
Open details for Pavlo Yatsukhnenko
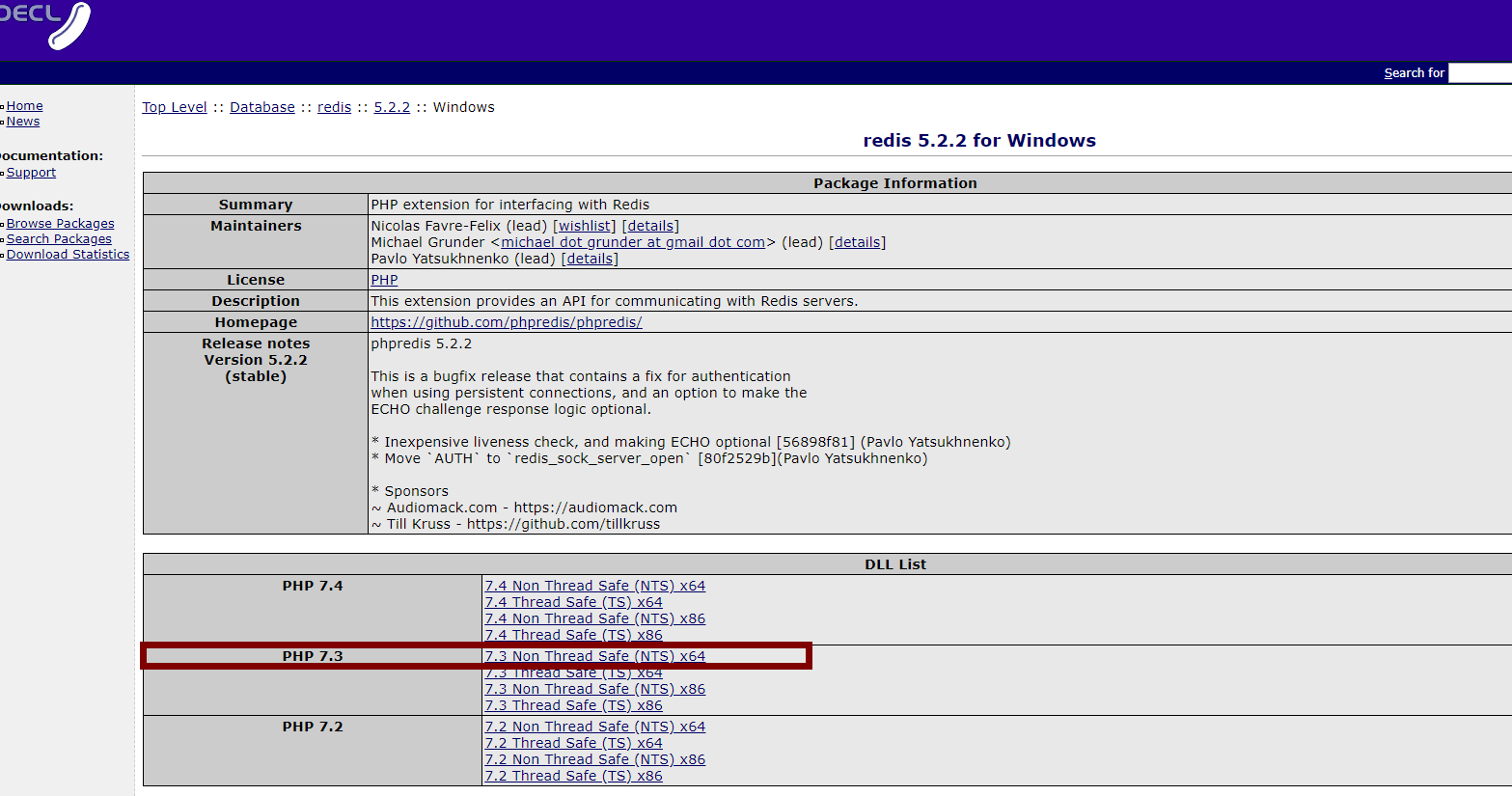pos(590,259)
